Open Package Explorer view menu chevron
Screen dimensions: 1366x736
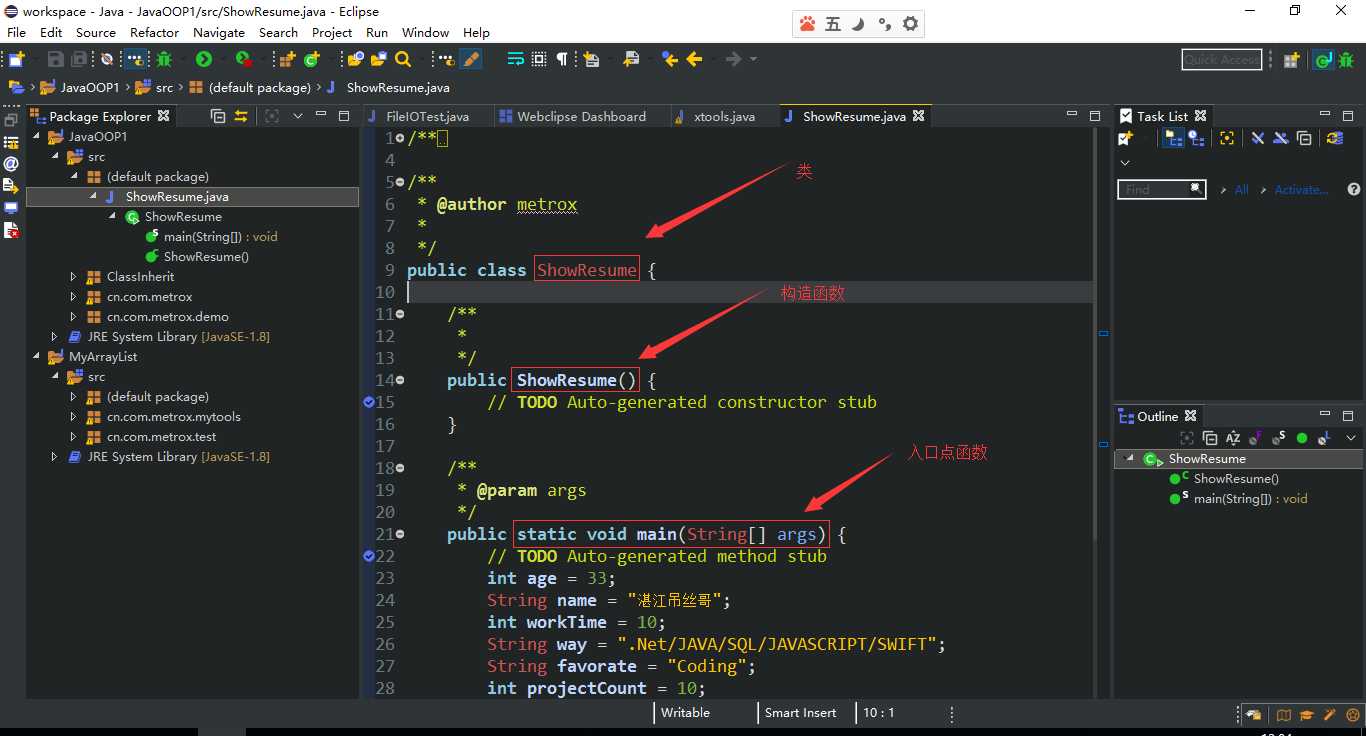tap(297, 116)
